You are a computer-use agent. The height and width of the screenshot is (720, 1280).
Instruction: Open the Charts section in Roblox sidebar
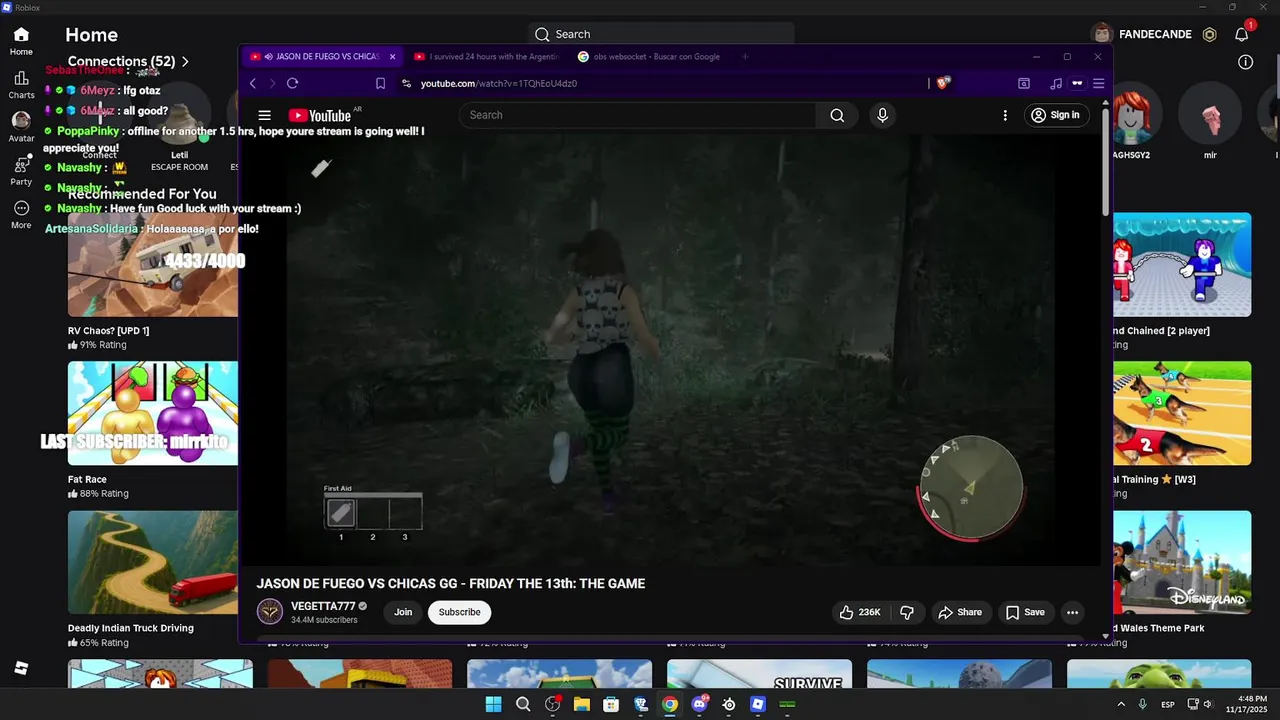pos(21,84)
